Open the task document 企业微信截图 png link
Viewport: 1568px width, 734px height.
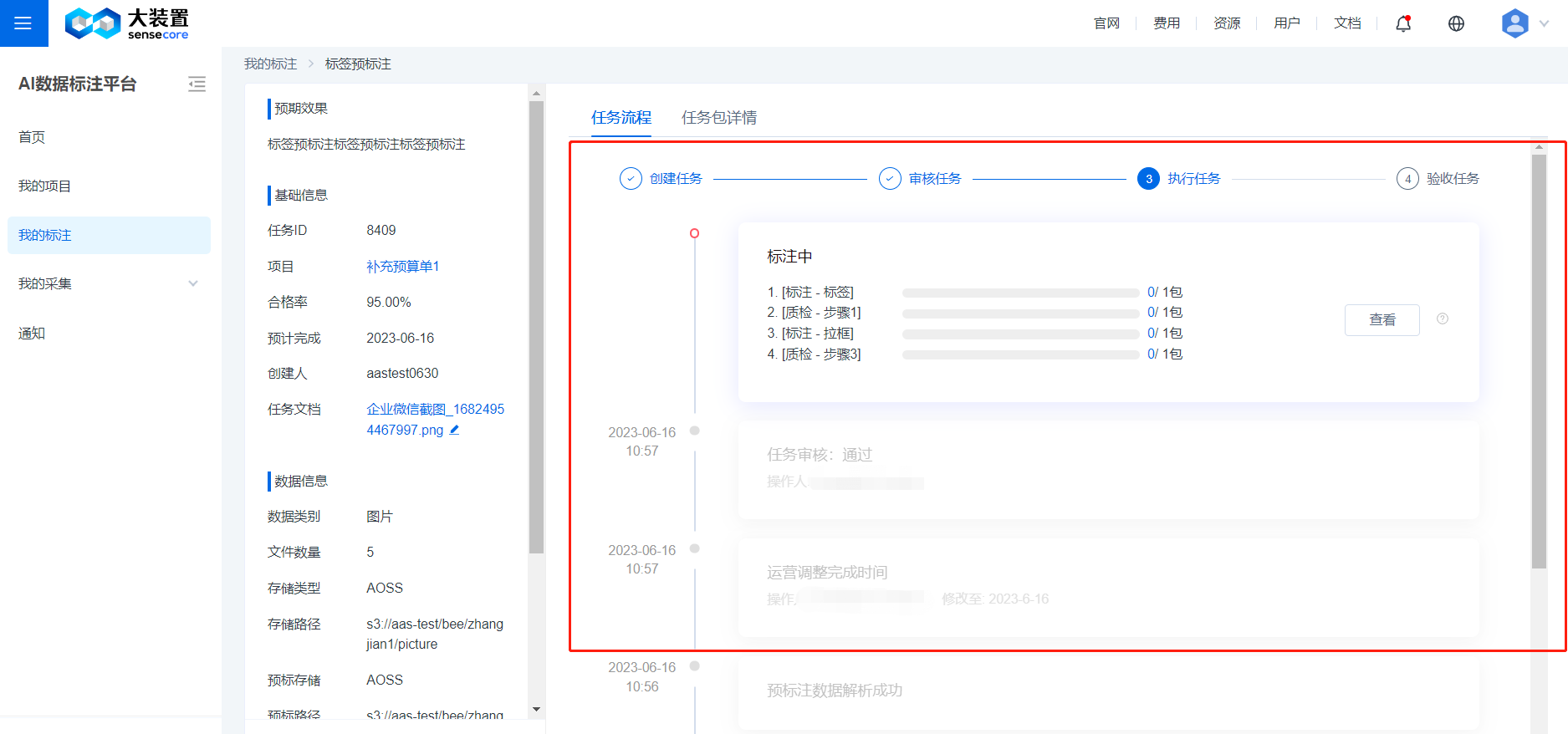[x=435, y=420]
